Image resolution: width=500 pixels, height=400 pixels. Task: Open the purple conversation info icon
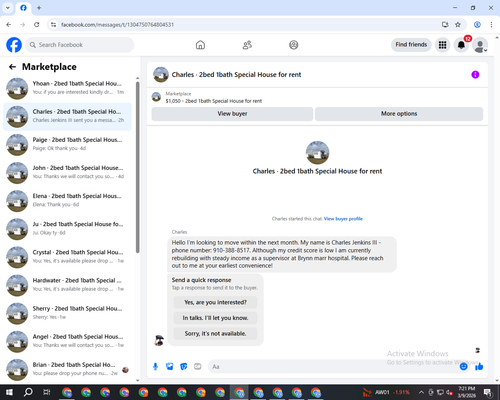(x=475, y=75)
